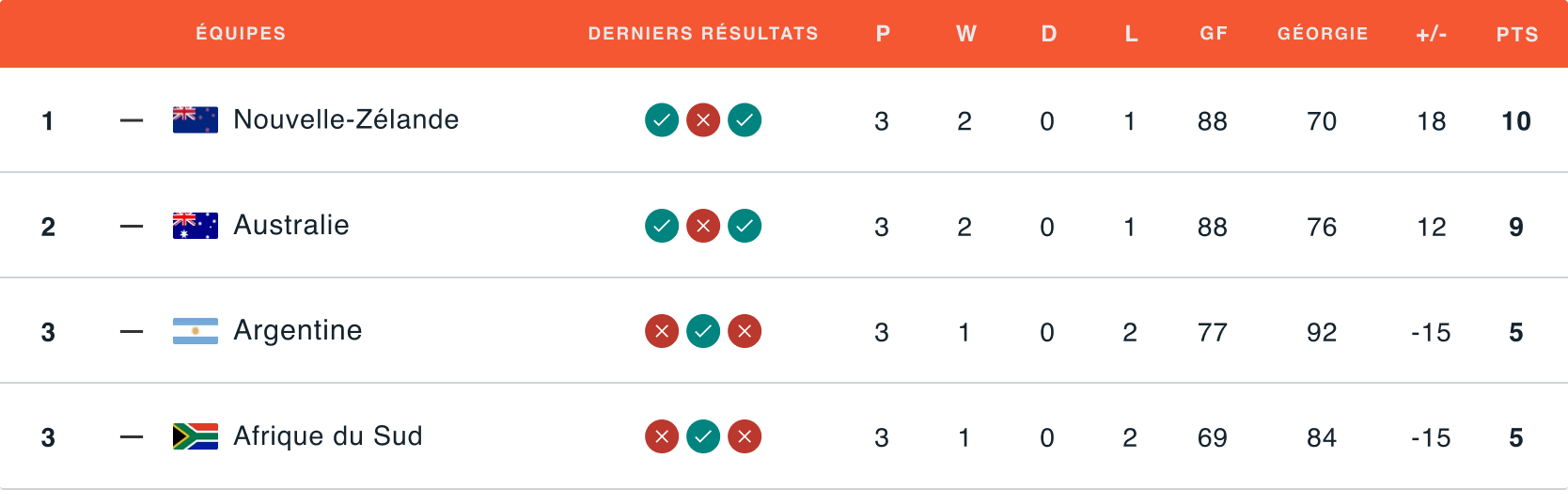
Task: Select the Afrique du Sud team name
Action: (x=328, y=436)
